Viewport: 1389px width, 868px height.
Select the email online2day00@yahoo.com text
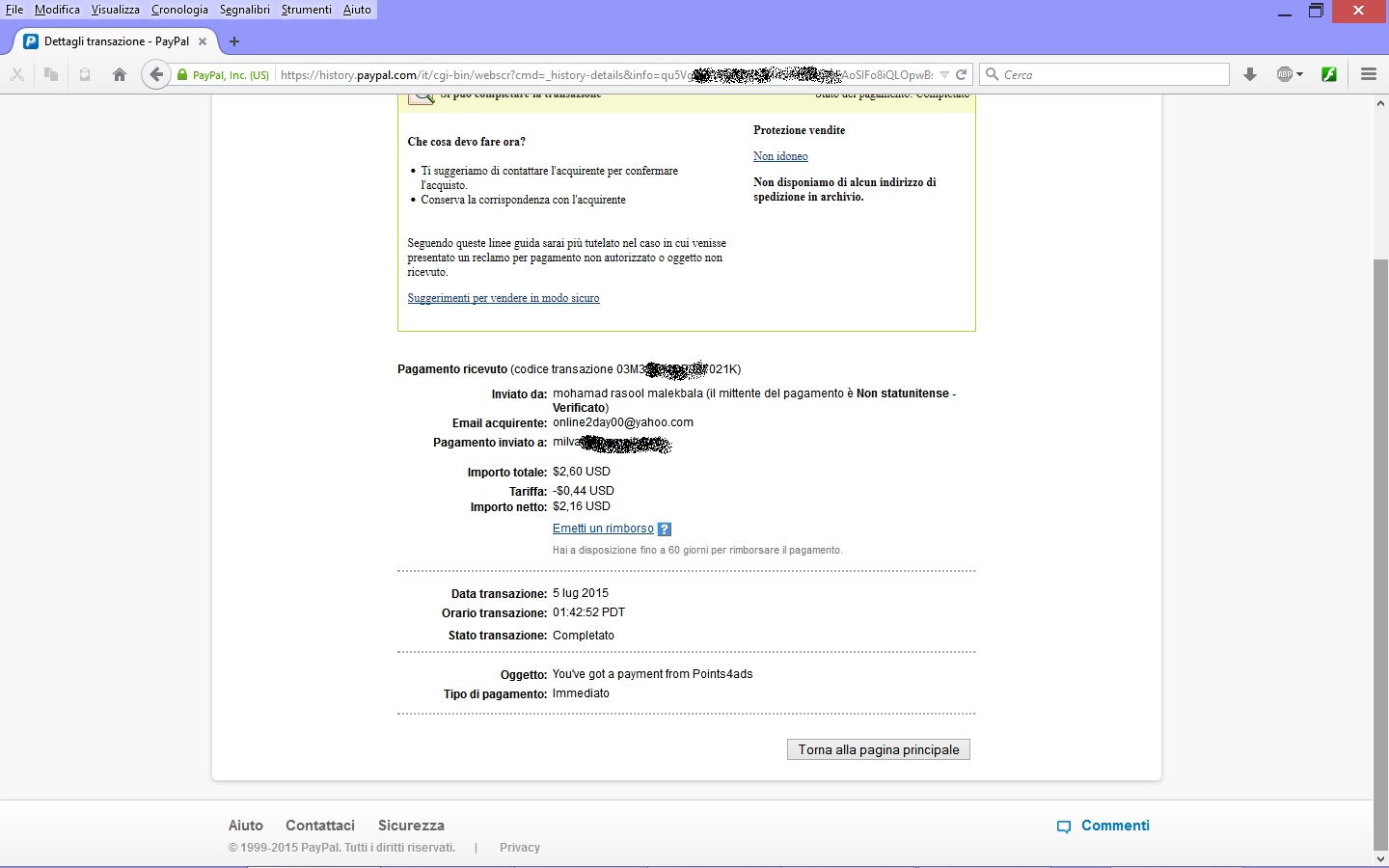pyautogui.click(x=623, y=422)
